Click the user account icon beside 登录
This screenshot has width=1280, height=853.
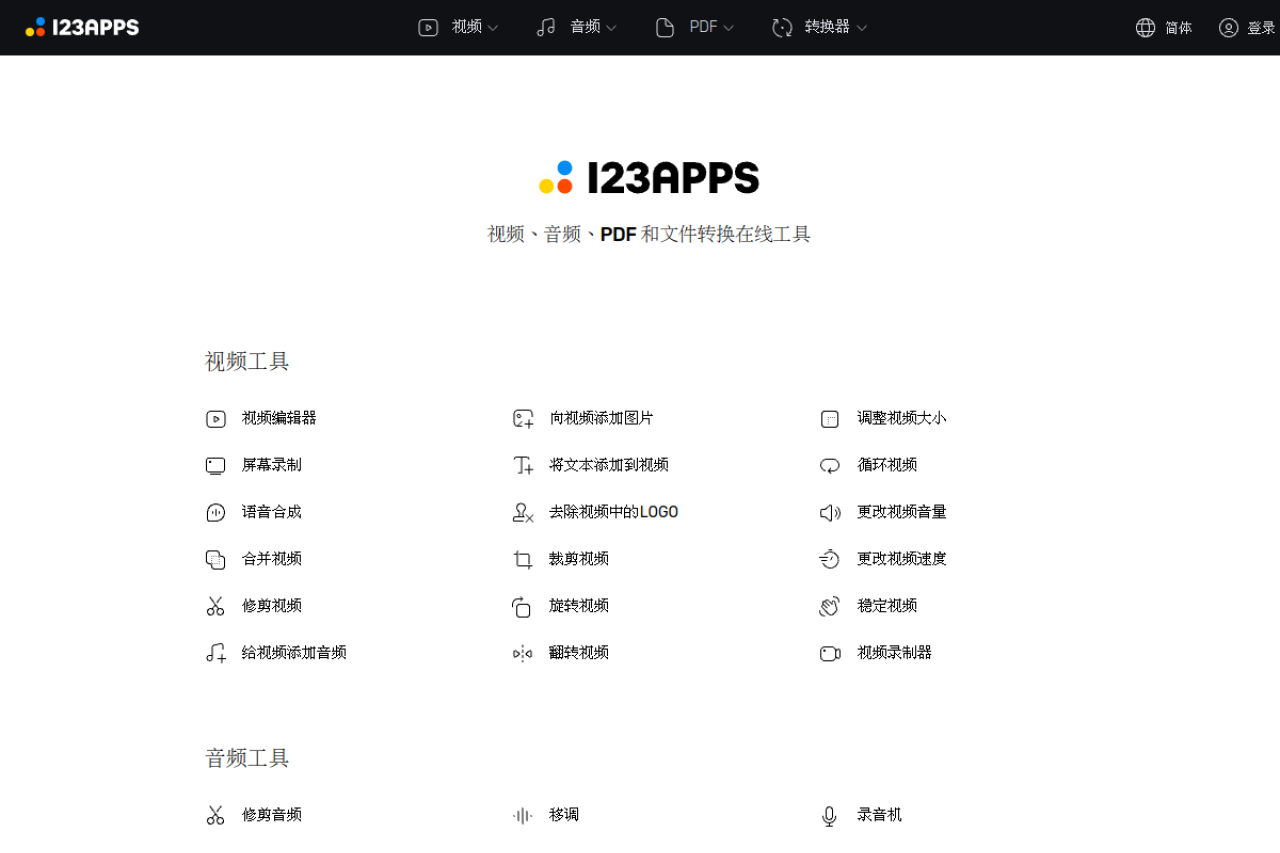1229,28
